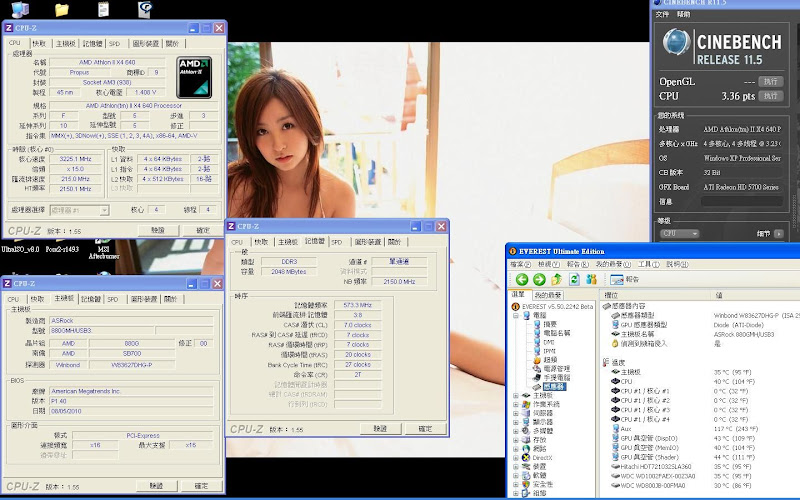Expand the Multimedia (多媒體) tree node

click(516, 431)
